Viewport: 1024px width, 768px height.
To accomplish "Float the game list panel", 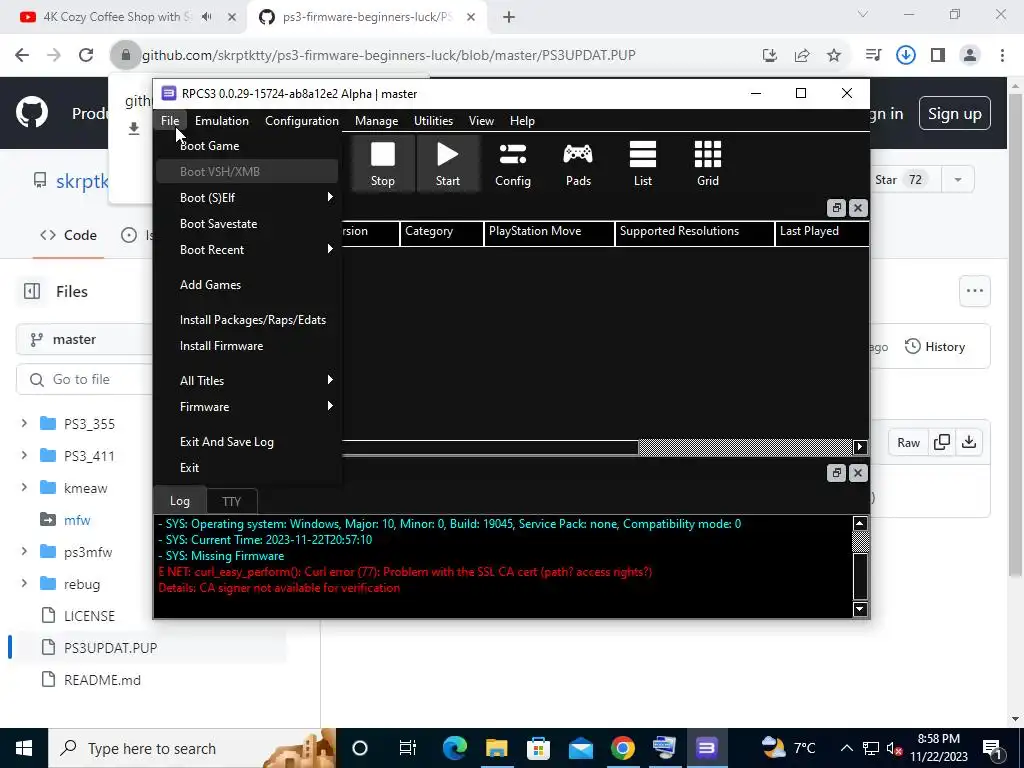I will point(836,208).
